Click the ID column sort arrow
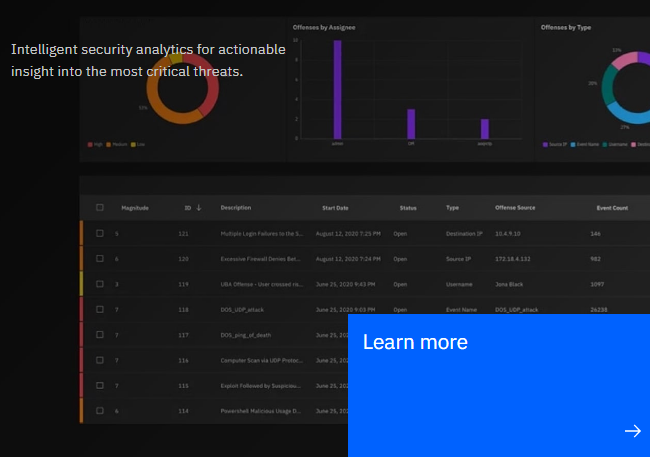Screen dimensions: 650x457 pyautogui.click(x=199, y=207)
